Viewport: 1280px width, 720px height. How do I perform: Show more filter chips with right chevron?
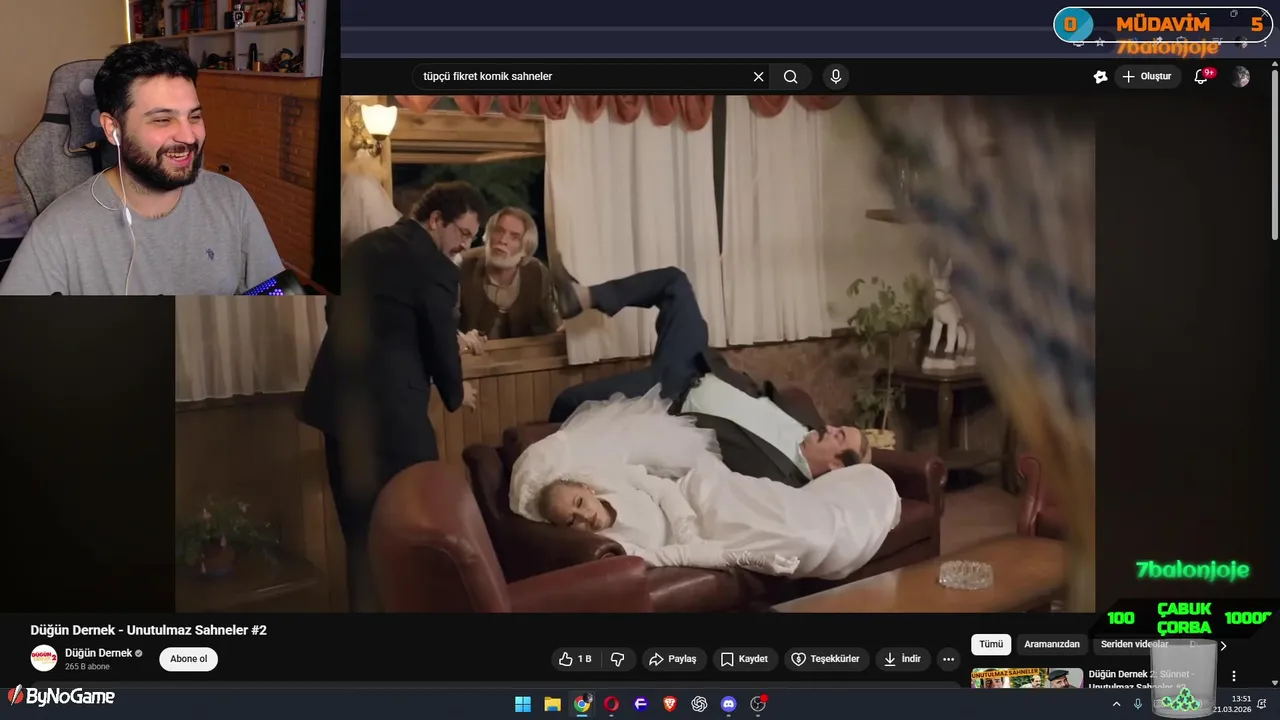coord(1223,645)
